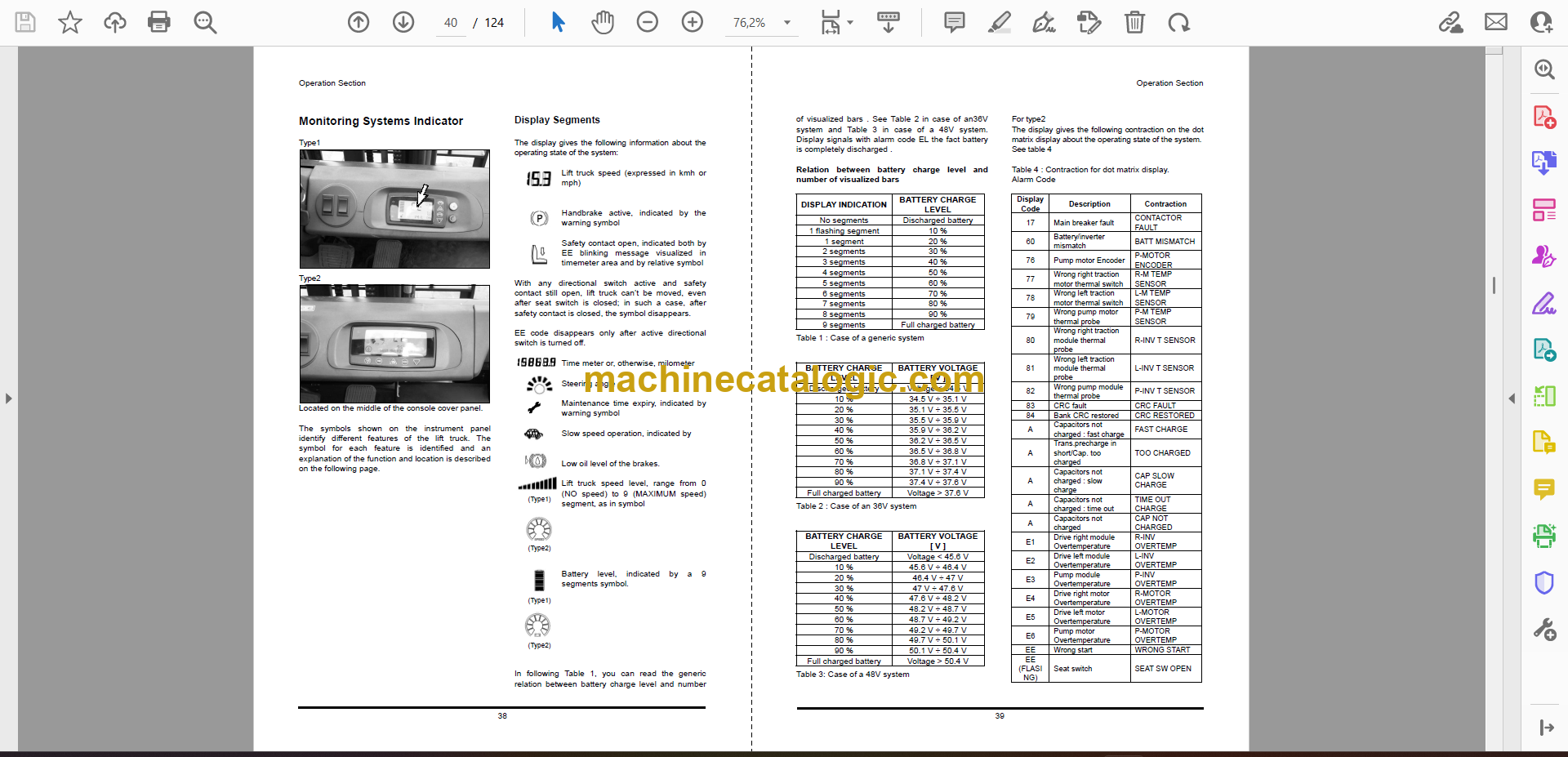Screen dimensions: 1568x757
Task: Click the 'CONTACTOR FAULT' table cell
Action: point(1165,222)
